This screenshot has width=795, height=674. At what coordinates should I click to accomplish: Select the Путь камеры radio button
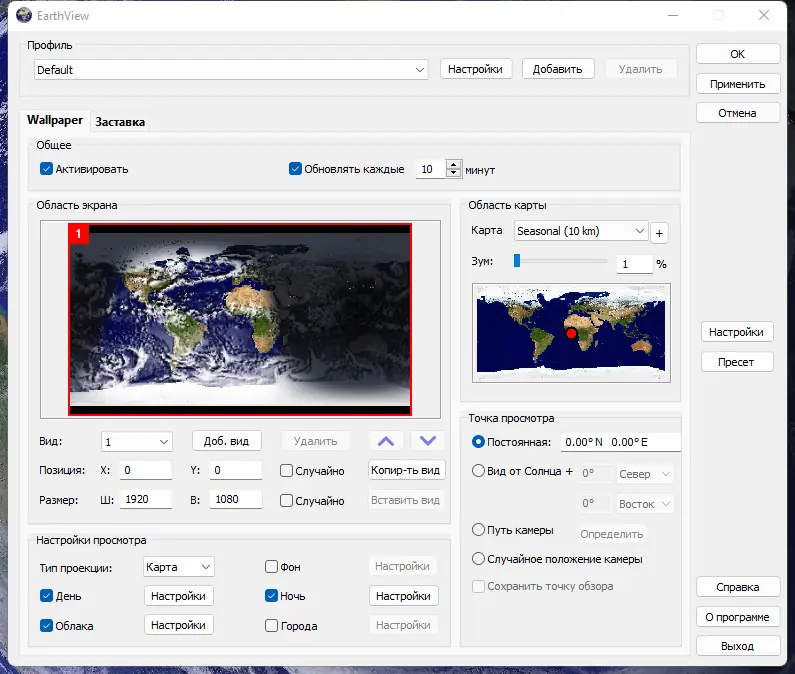click(478, 530)
